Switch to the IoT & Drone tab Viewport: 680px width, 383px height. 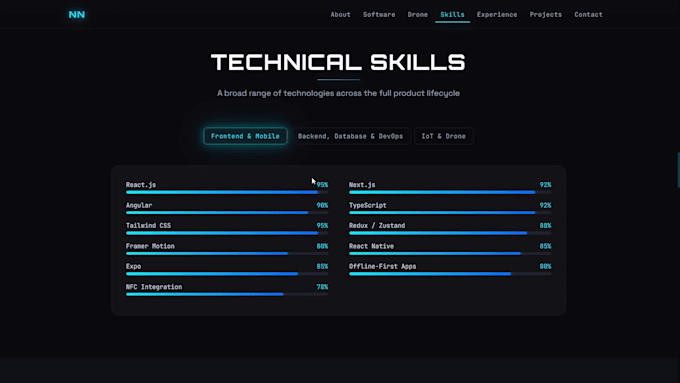click(444, 136)
